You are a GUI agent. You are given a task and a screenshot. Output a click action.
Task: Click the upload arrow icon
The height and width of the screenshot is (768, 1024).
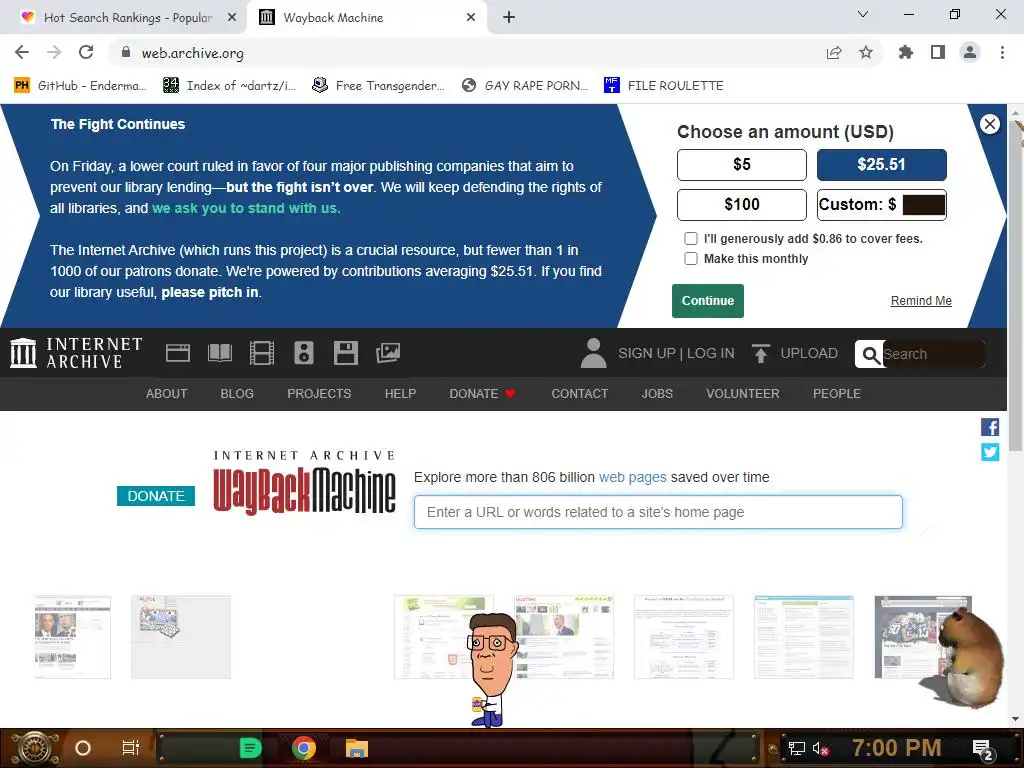(761, 353)
